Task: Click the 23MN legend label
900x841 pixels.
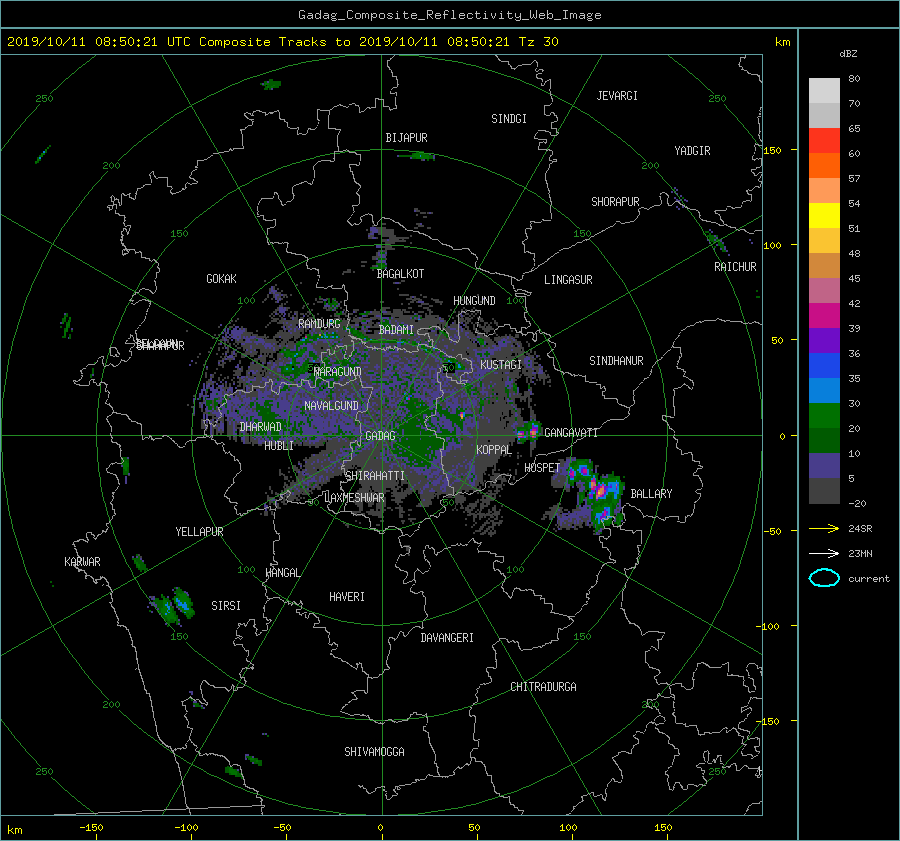Action: pyautogui.click(x=860, y=553)
